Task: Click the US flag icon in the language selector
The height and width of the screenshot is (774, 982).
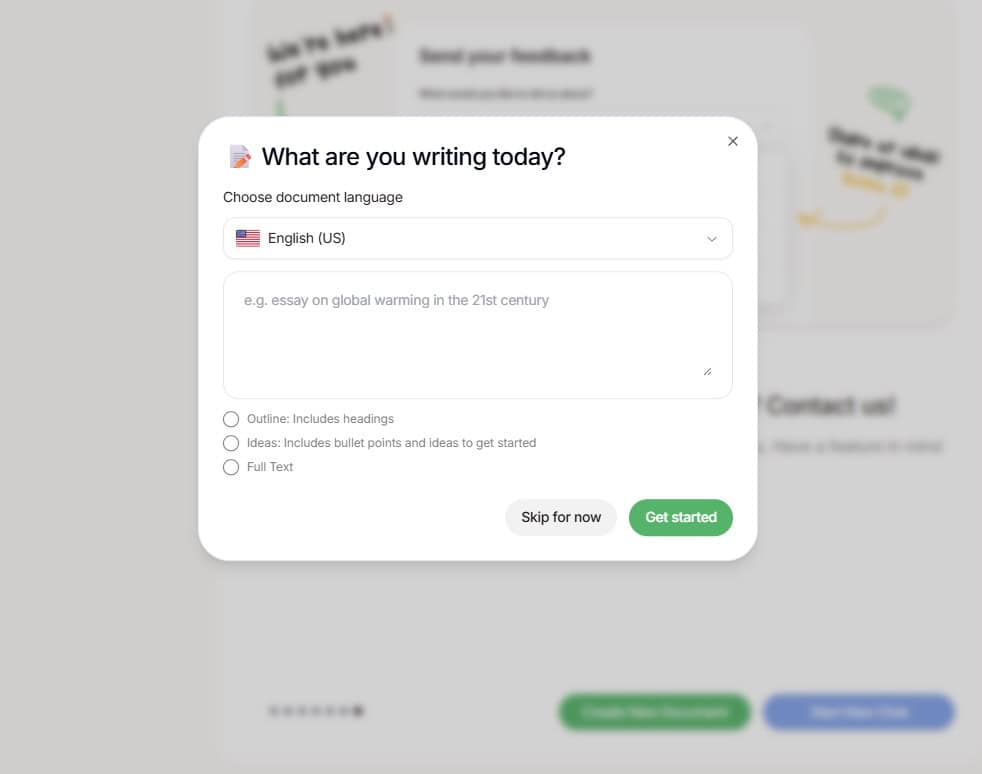Action: [247, 238]
